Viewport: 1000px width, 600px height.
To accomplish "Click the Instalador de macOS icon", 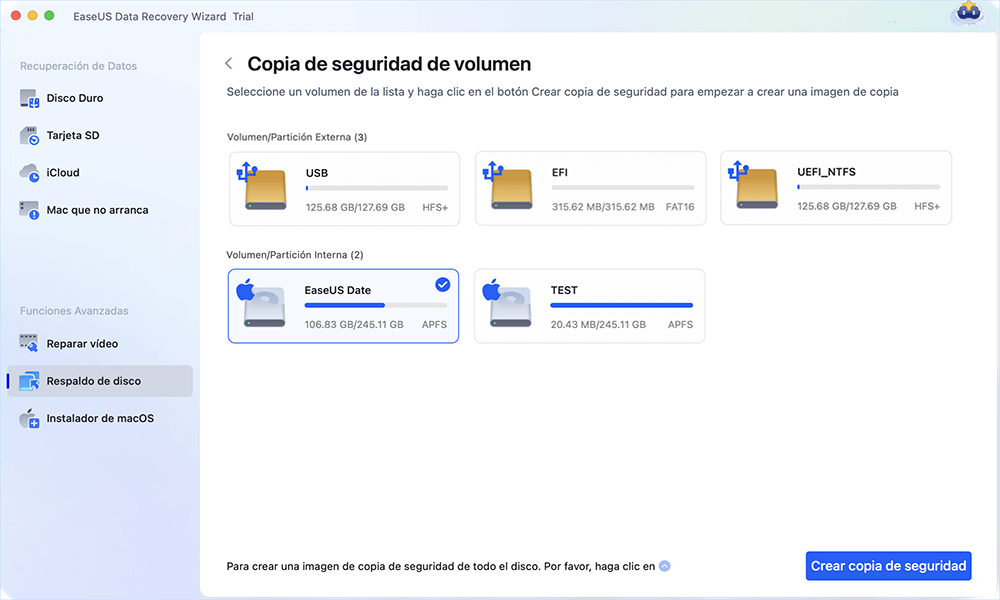I will pyautogui.click(x=29, y=418).
